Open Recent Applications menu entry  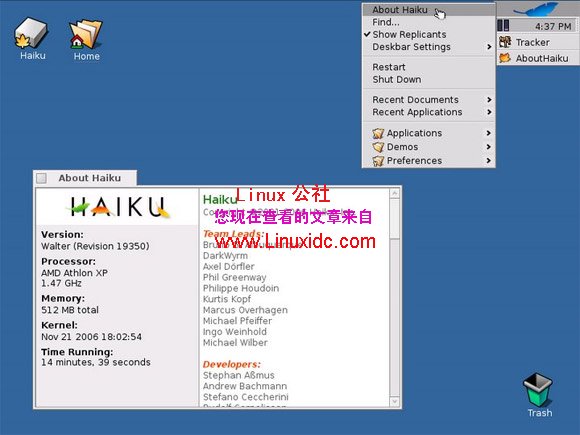(429, 112)
